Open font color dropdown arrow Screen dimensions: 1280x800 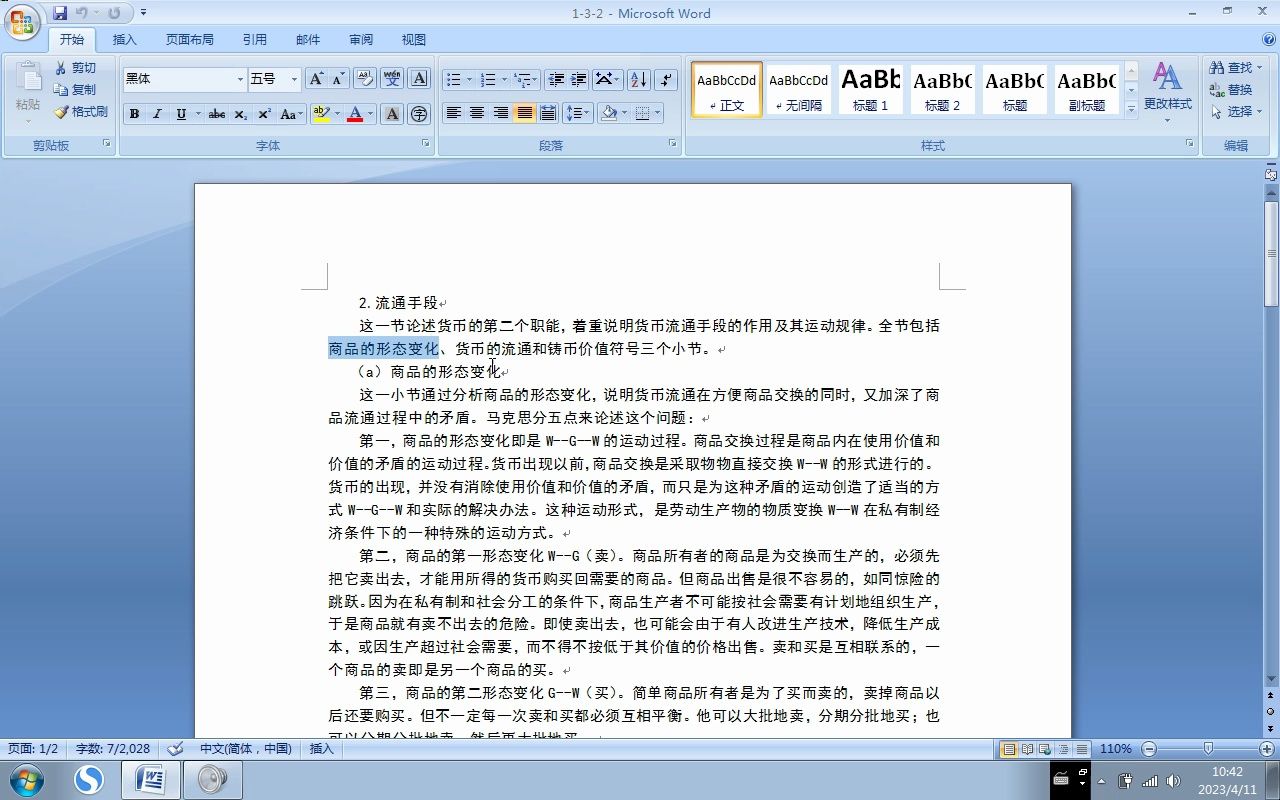pos(370,114)
